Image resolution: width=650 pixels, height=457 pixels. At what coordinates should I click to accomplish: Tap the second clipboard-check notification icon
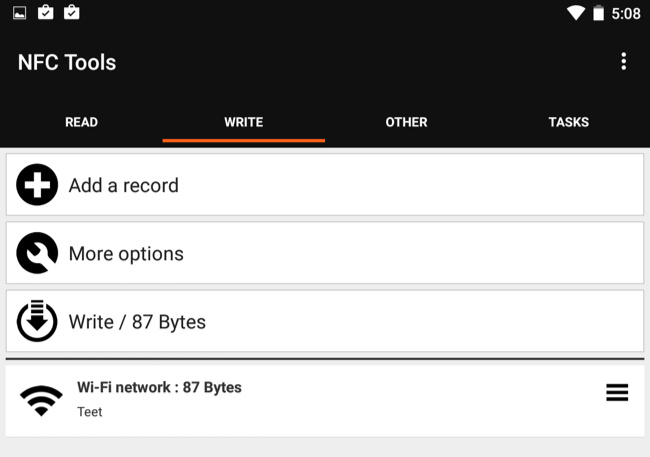pos(71,13)
